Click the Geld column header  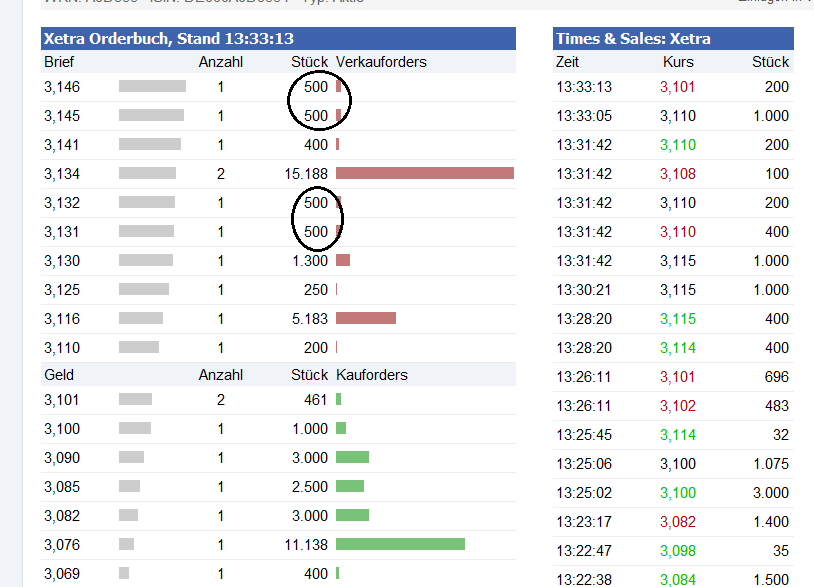[59, 375]
